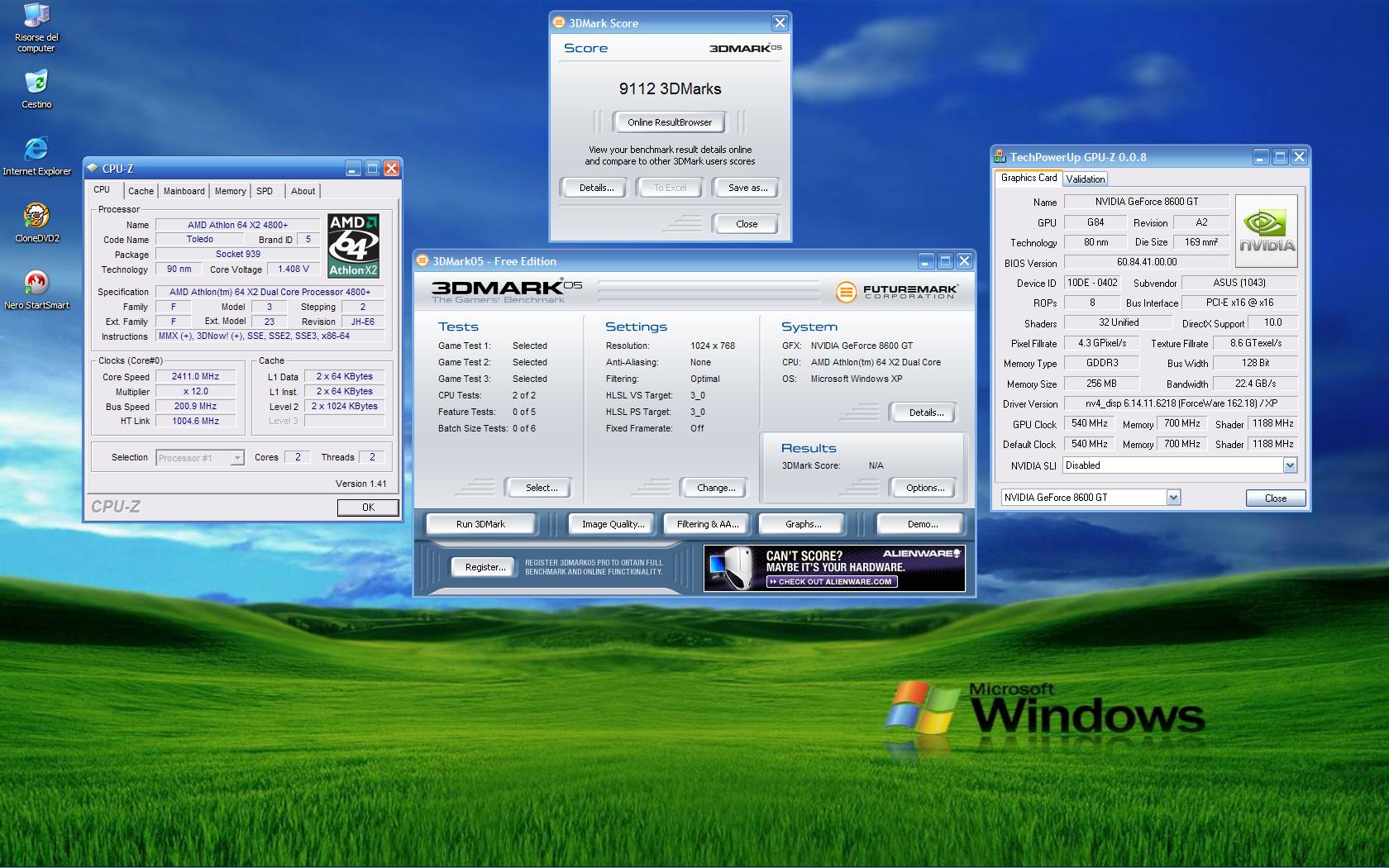1389x868 pixels.
Task: Click the 3DMark05 window title icon
Action: click(422, 261)
